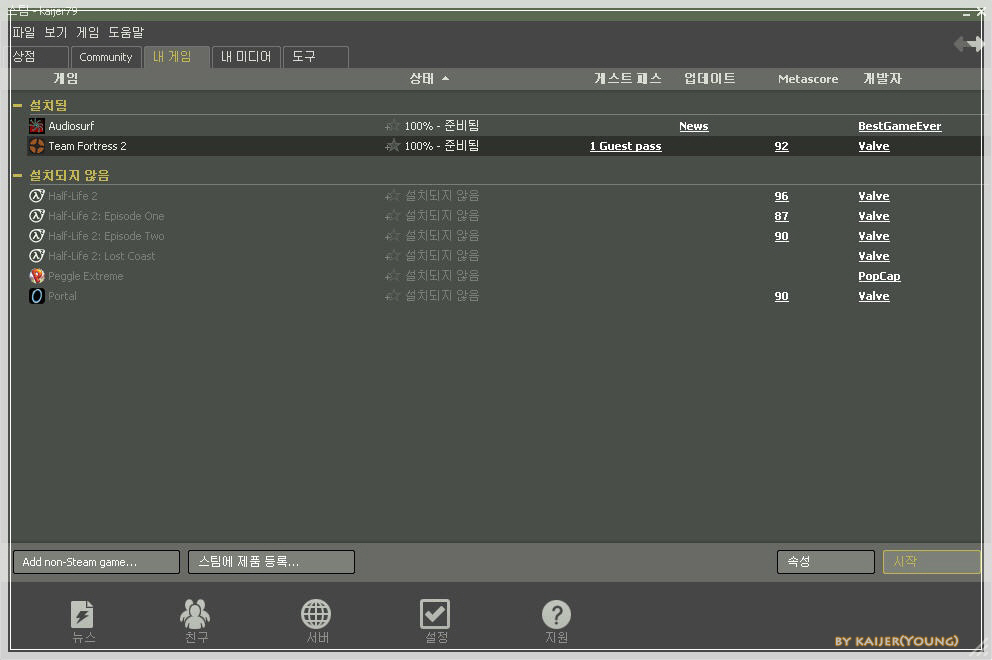
Task: Open the 친구 (Friends) icon
Action: [x=195, y=613]
